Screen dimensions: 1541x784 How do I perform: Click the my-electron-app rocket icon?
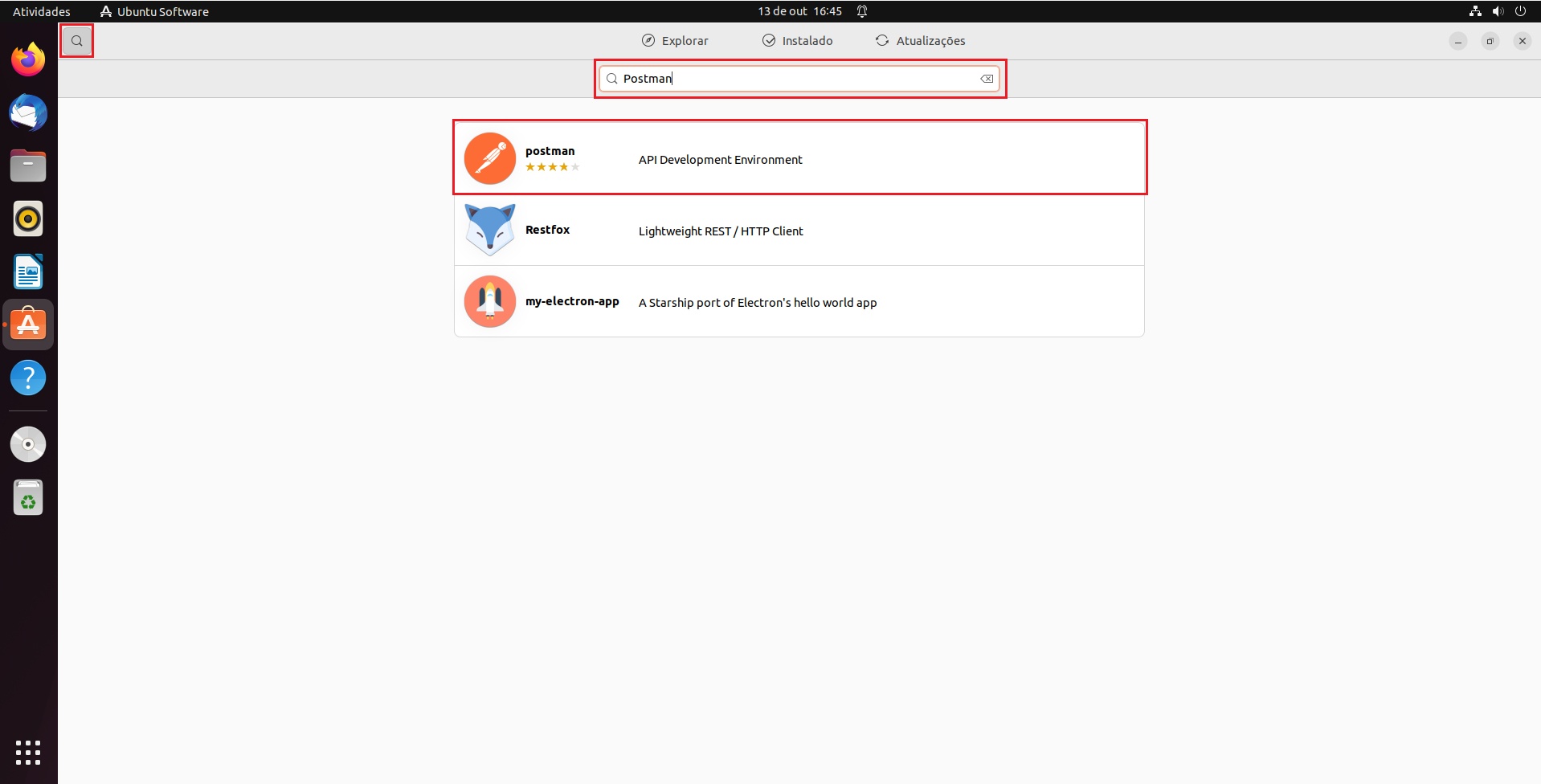tap(490, 301)
